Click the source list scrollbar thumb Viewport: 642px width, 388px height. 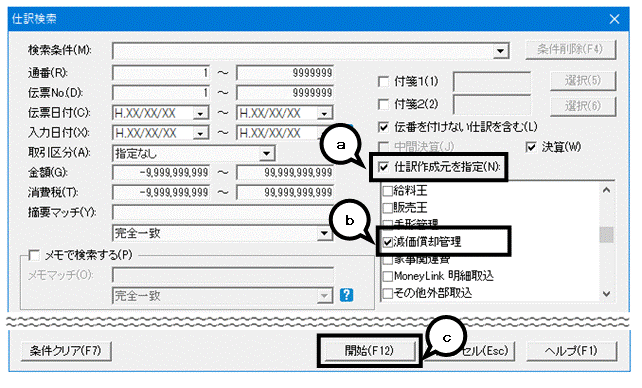click(606, 235)
